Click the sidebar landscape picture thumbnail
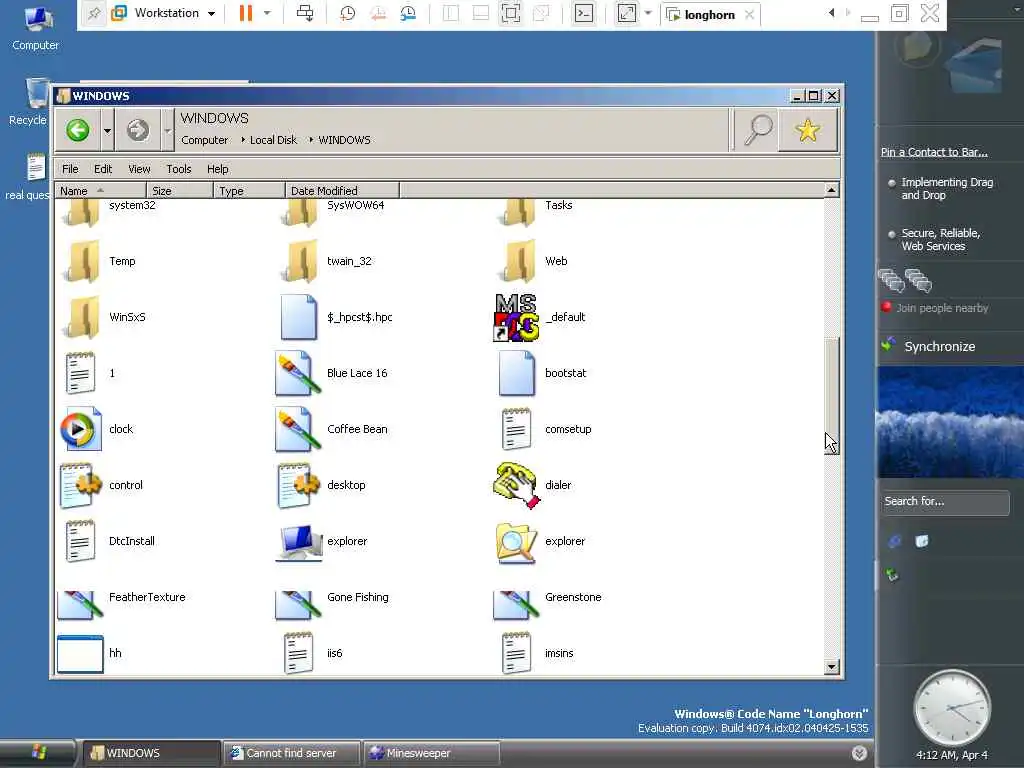 (950, 422)
